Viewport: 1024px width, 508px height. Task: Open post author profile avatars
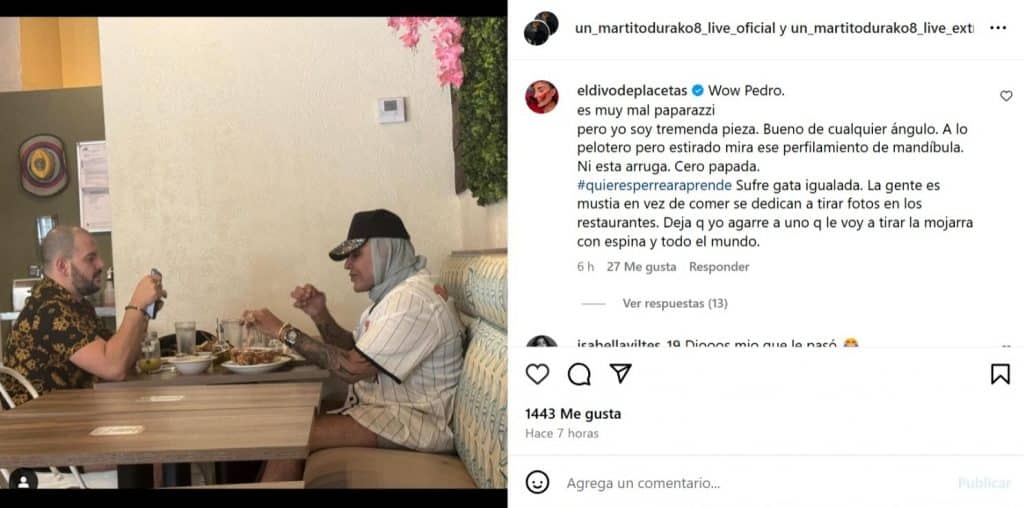541,28
